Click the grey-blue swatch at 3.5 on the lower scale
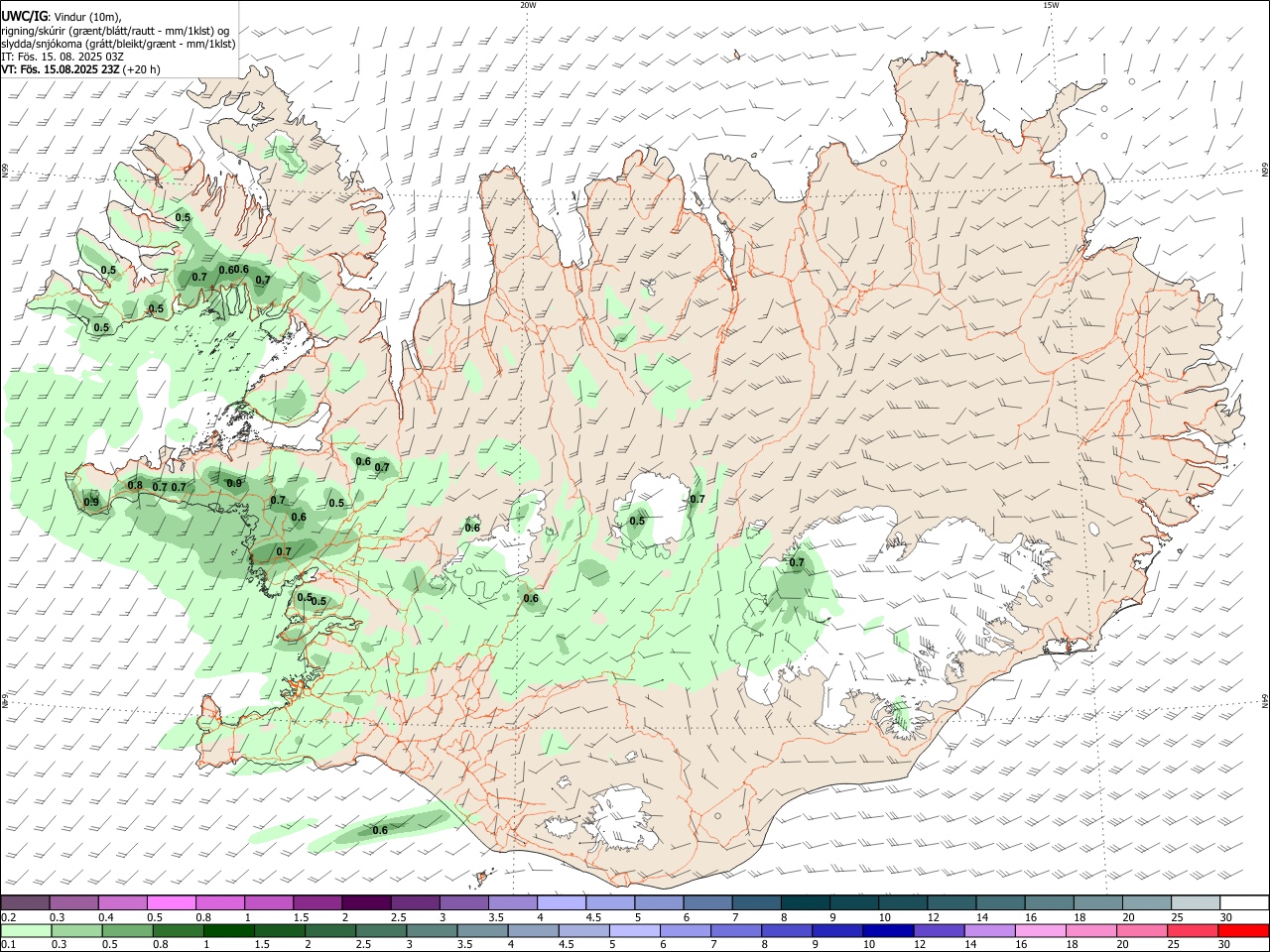 [481, 931]
